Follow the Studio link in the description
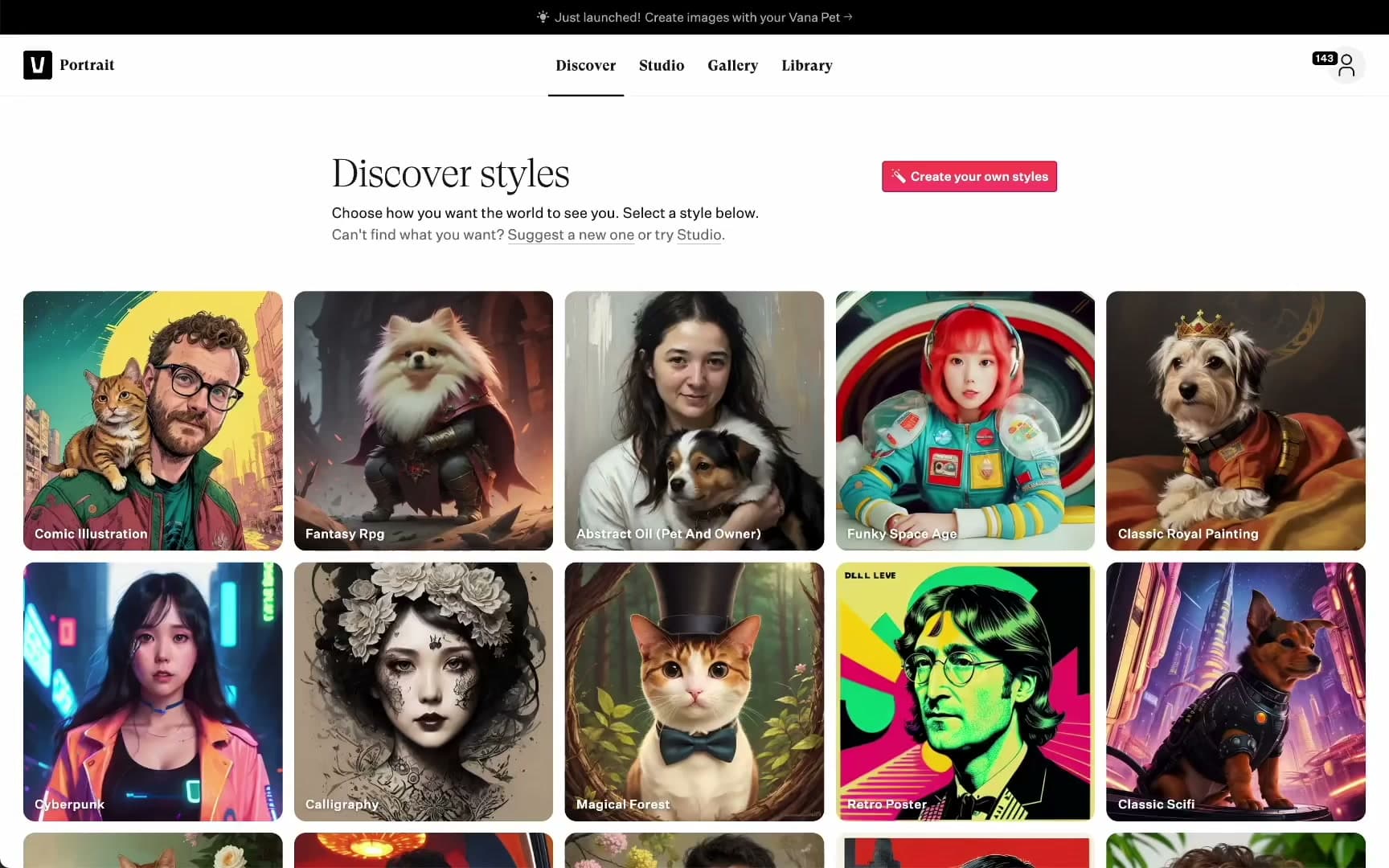 pos(699,235)
